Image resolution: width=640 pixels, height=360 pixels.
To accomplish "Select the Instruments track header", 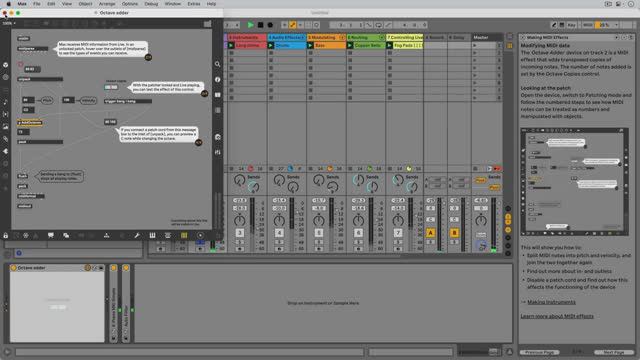I will coord(246,38).
